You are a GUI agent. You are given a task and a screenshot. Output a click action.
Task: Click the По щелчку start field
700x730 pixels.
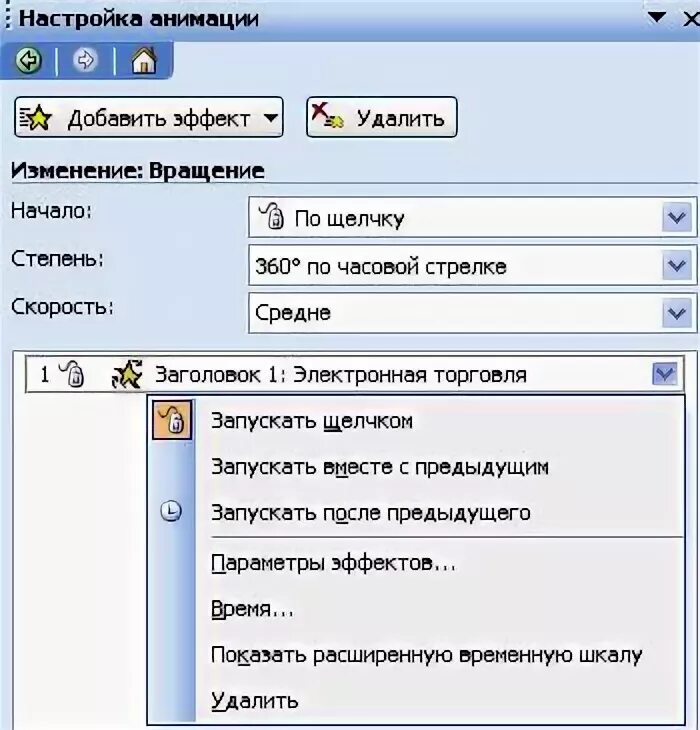point(473,217)
